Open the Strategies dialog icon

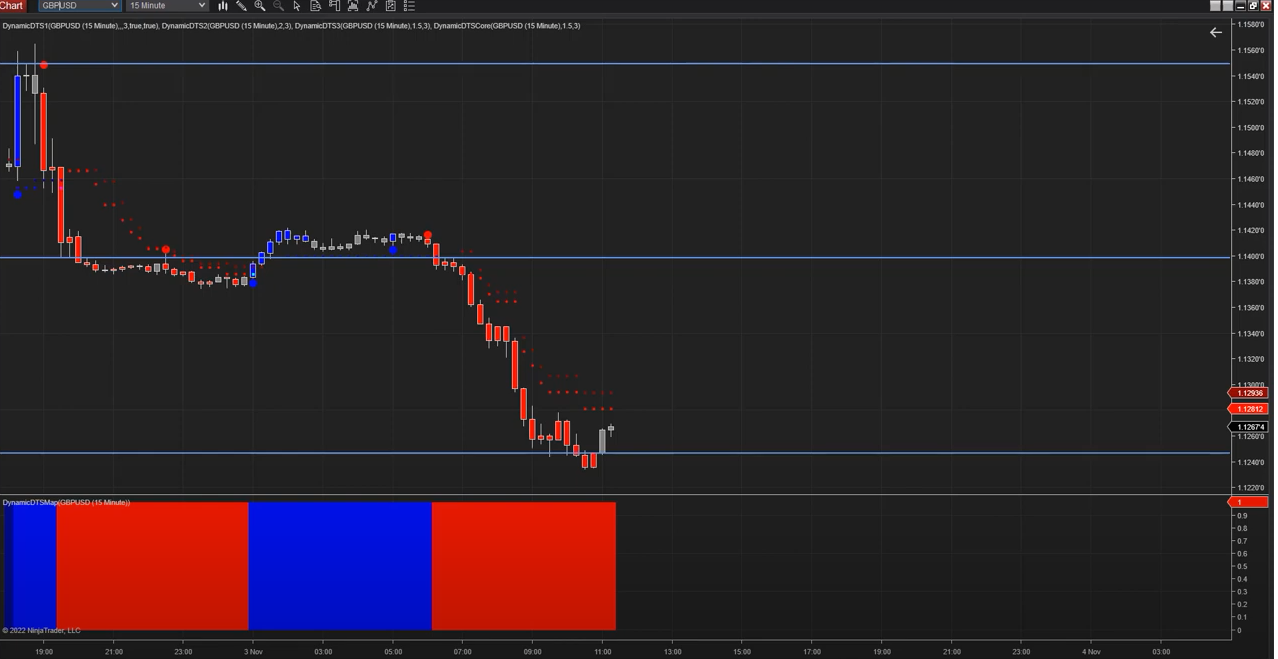click(391, 6)
